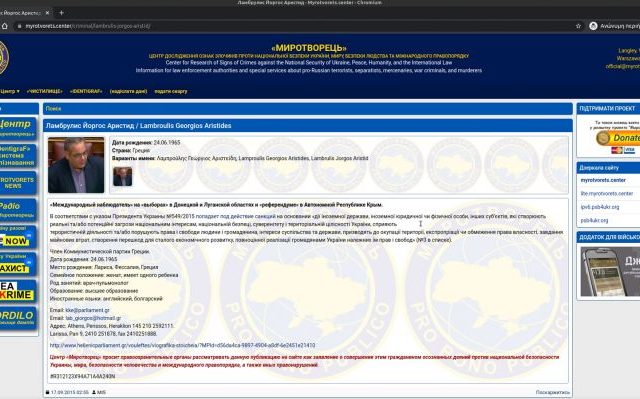The image size is (640, 399).
Task: Click the NOW sidebar banner
Action: pos(17,237)
